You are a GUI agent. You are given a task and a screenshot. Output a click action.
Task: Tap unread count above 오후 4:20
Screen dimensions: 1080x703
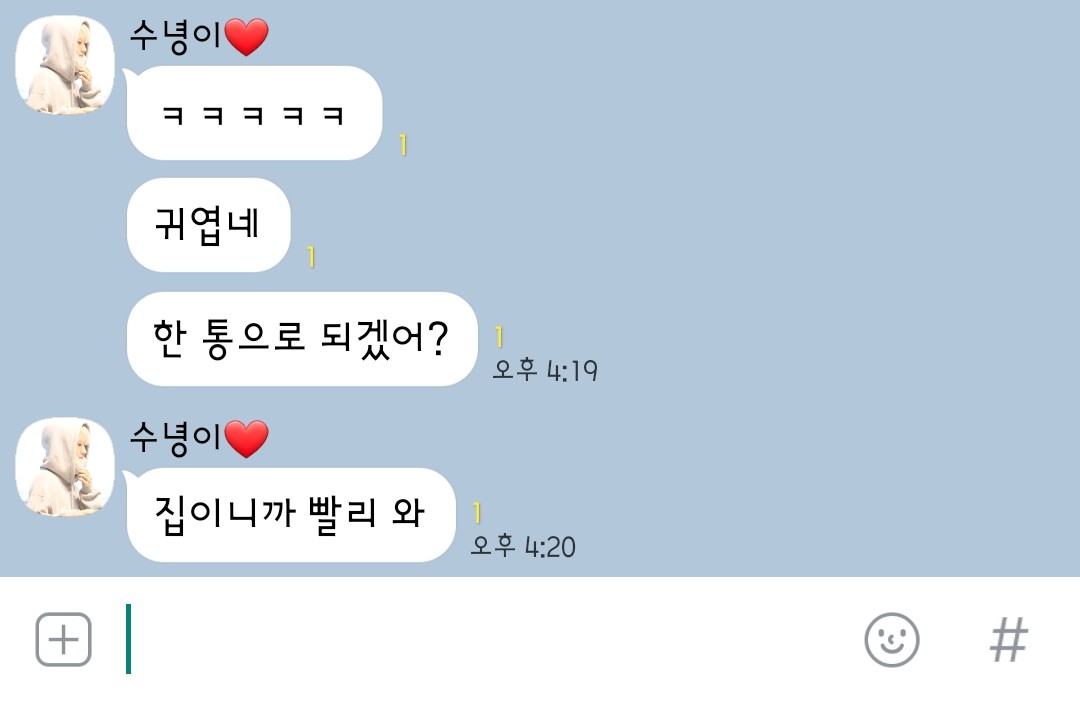(x=477, y=513)
